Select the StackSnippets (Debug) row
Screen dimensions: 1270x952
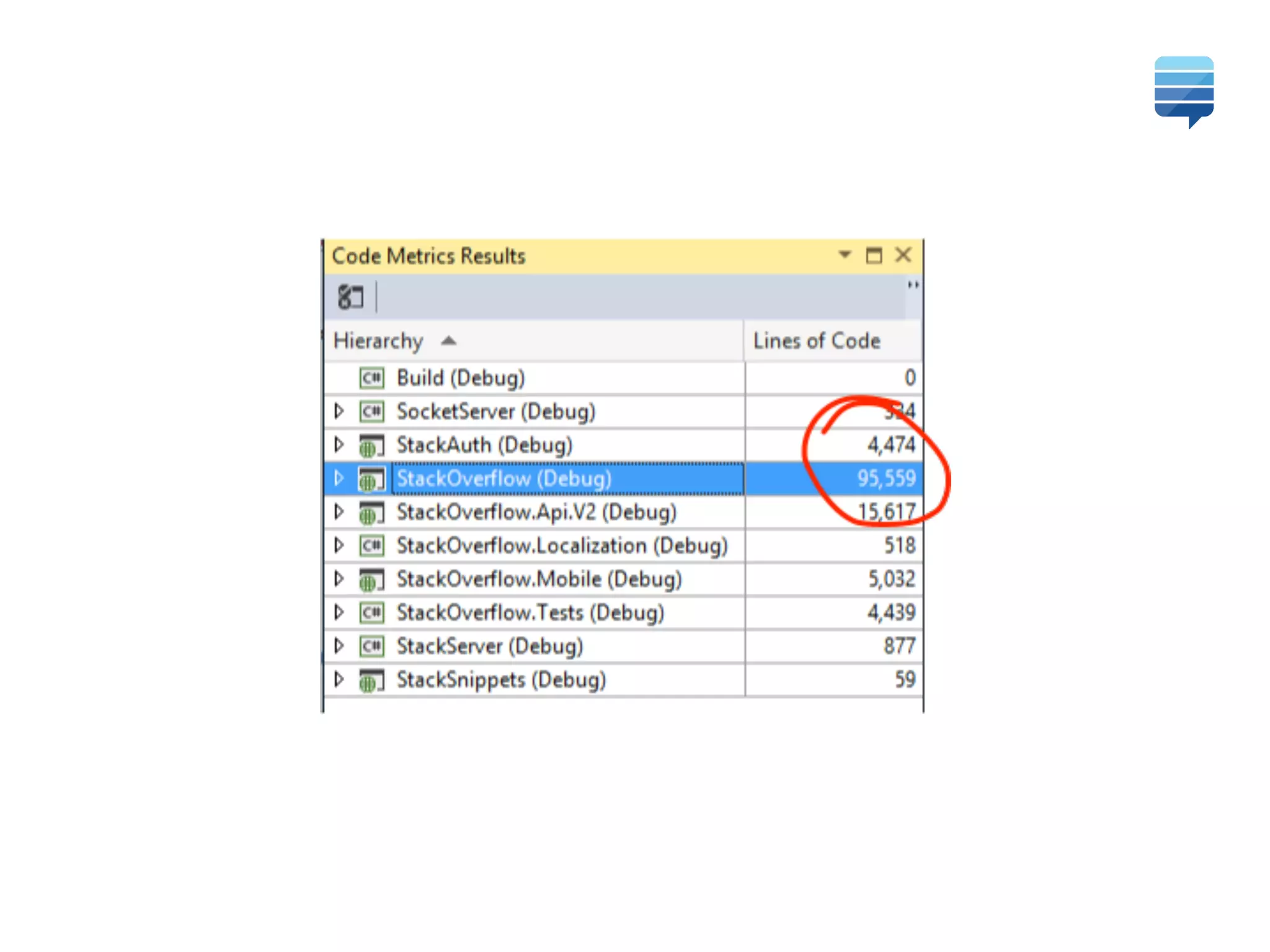623,679
